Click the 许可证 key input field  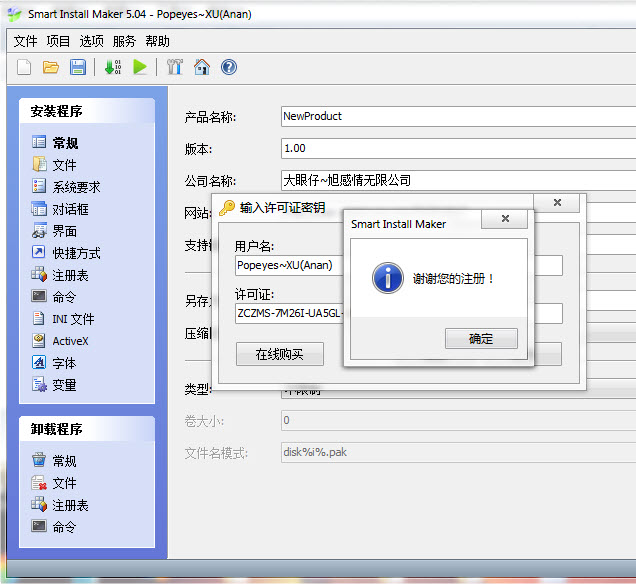(289, 313)
